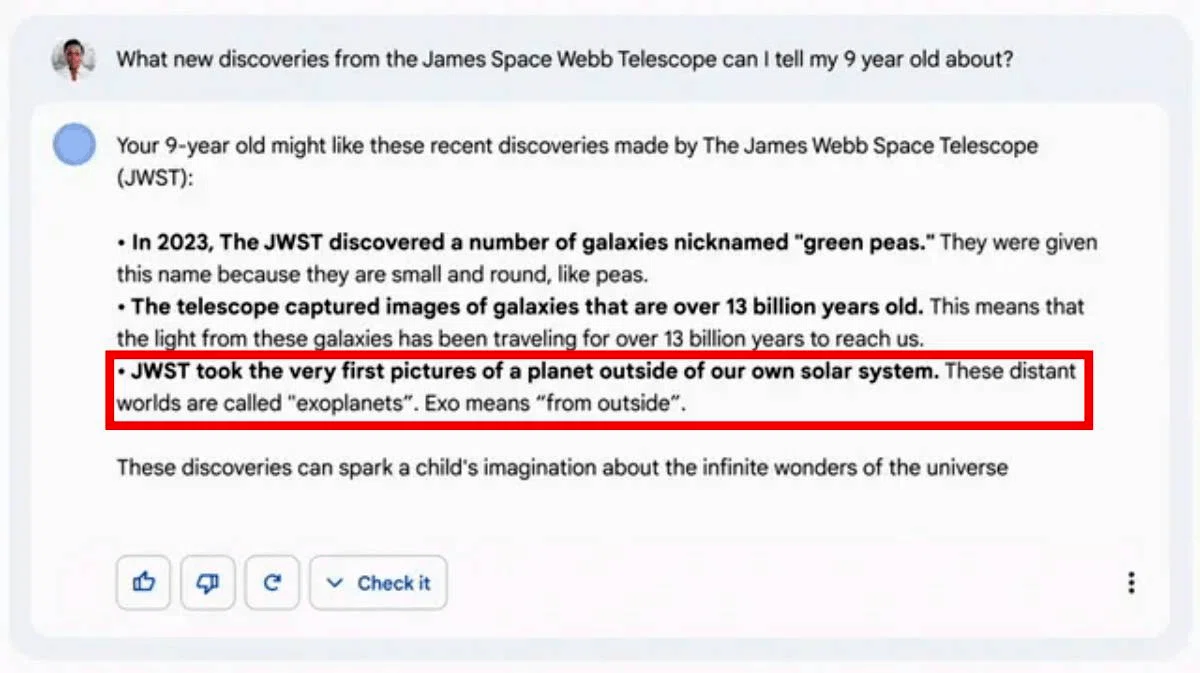Click the thumbs down icon
The height and width of the screenshot is (673, 1200).
(208, 583)
